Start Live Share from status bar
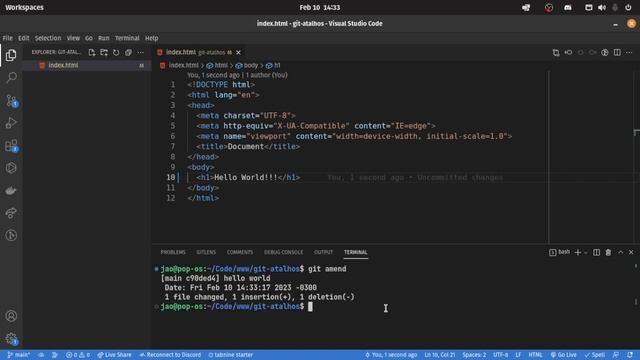Image resolution: width=640 pixels, height=360 pixels. click(114, 355)
